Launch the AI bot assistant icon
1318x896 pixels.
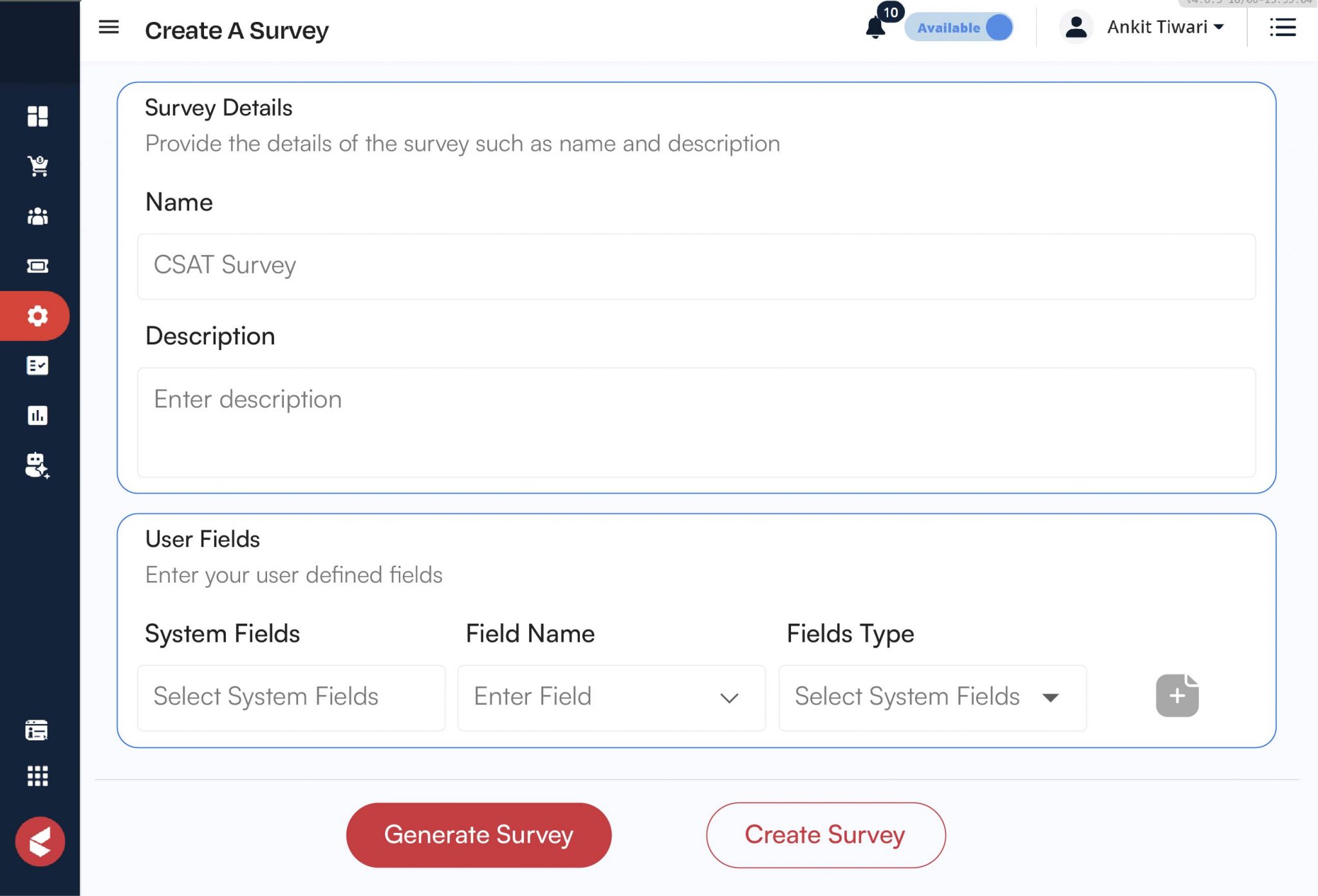pyautogui.click(x=39, y=466)
